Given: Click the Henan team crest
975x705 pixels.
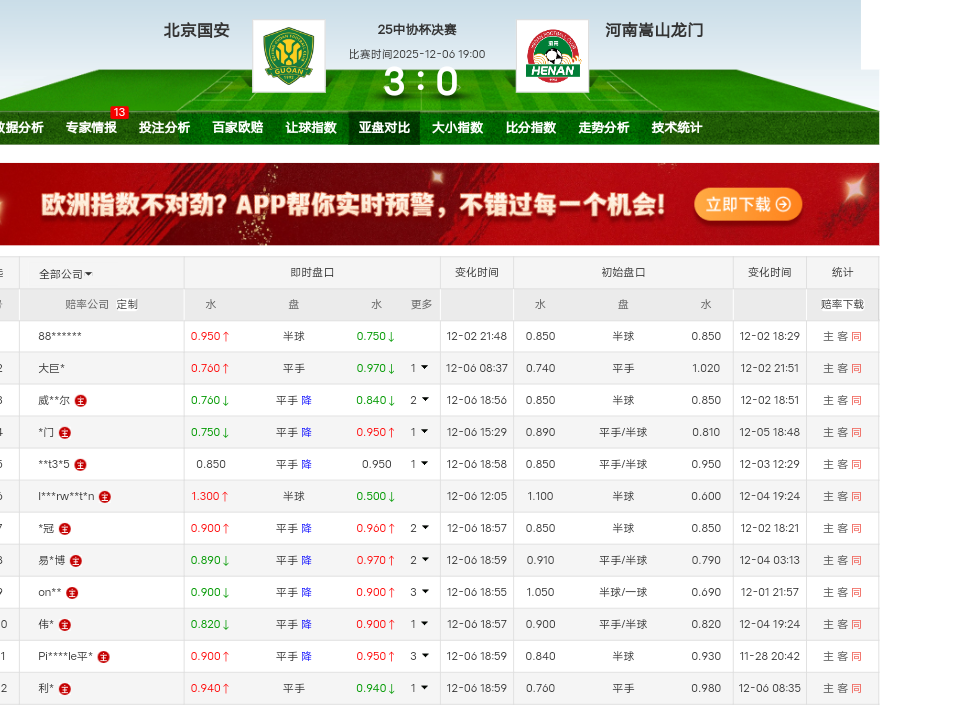Looking at the screenshot, I should coord(552,56).
